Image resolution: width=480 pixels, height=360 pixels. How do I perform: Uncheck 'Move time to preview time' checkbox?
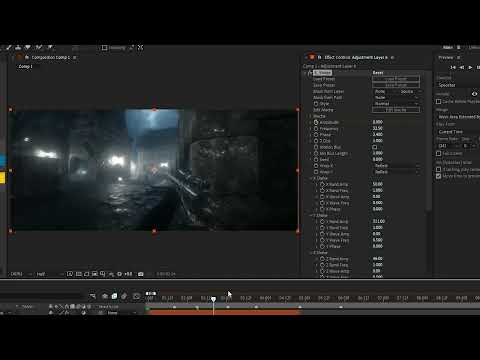coord(439,176)
